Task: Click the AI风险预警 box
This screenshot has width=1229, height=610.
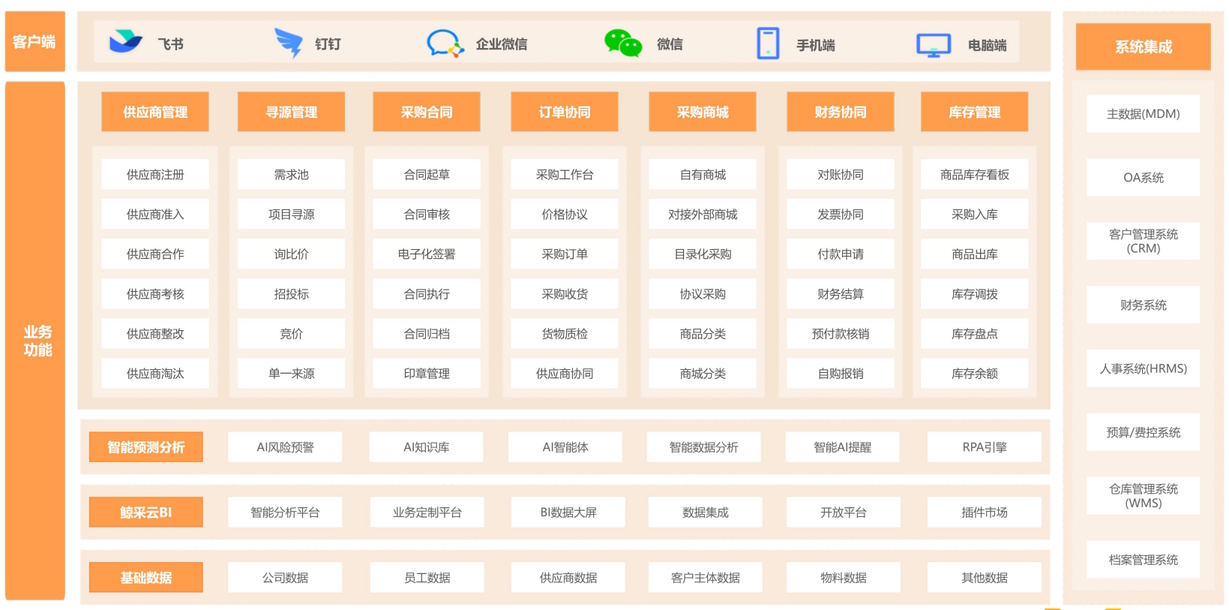Action: [x=285, y=447]
